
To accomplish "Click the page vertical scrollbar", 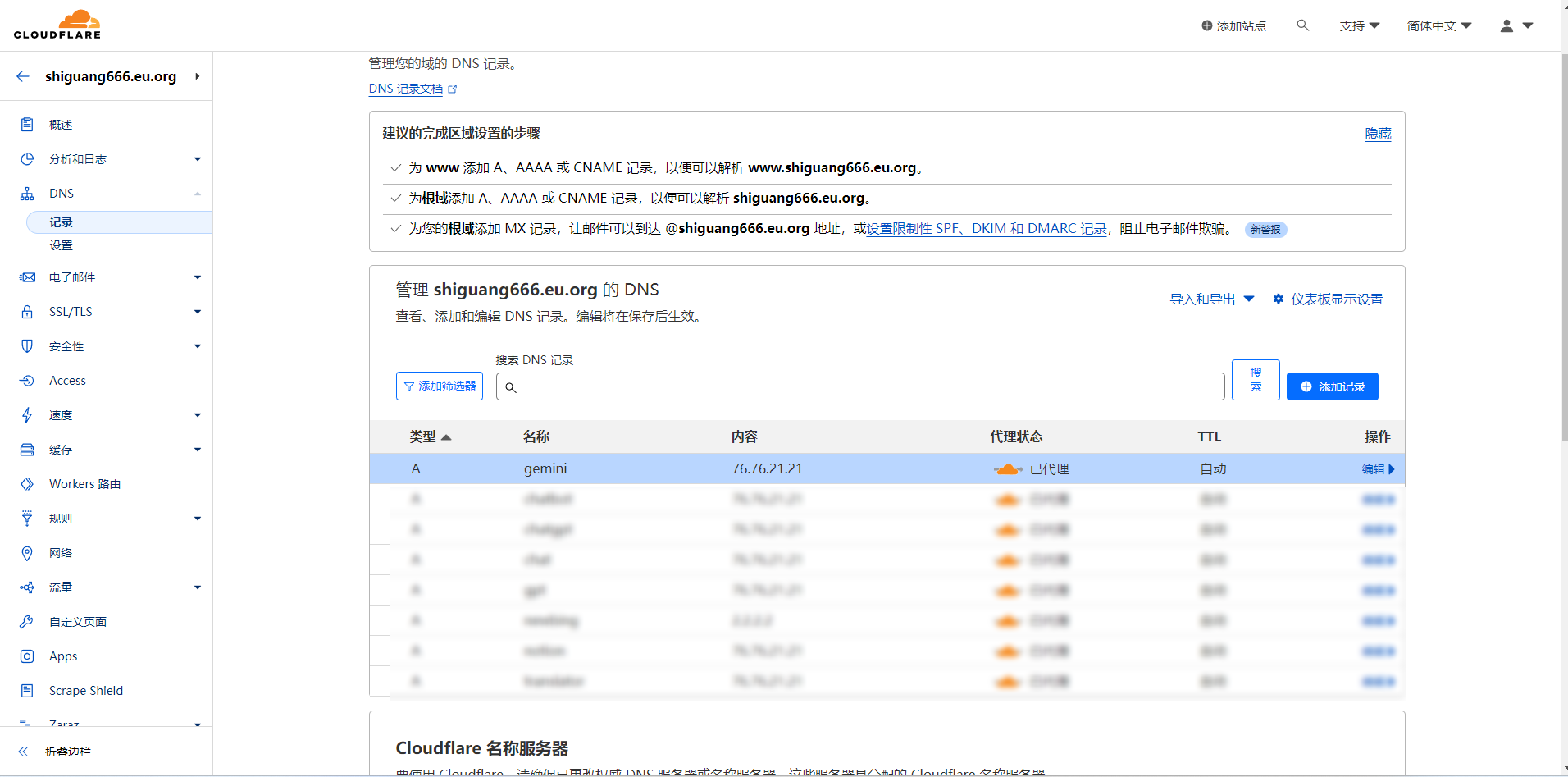I will click(x=1564, y=246).
